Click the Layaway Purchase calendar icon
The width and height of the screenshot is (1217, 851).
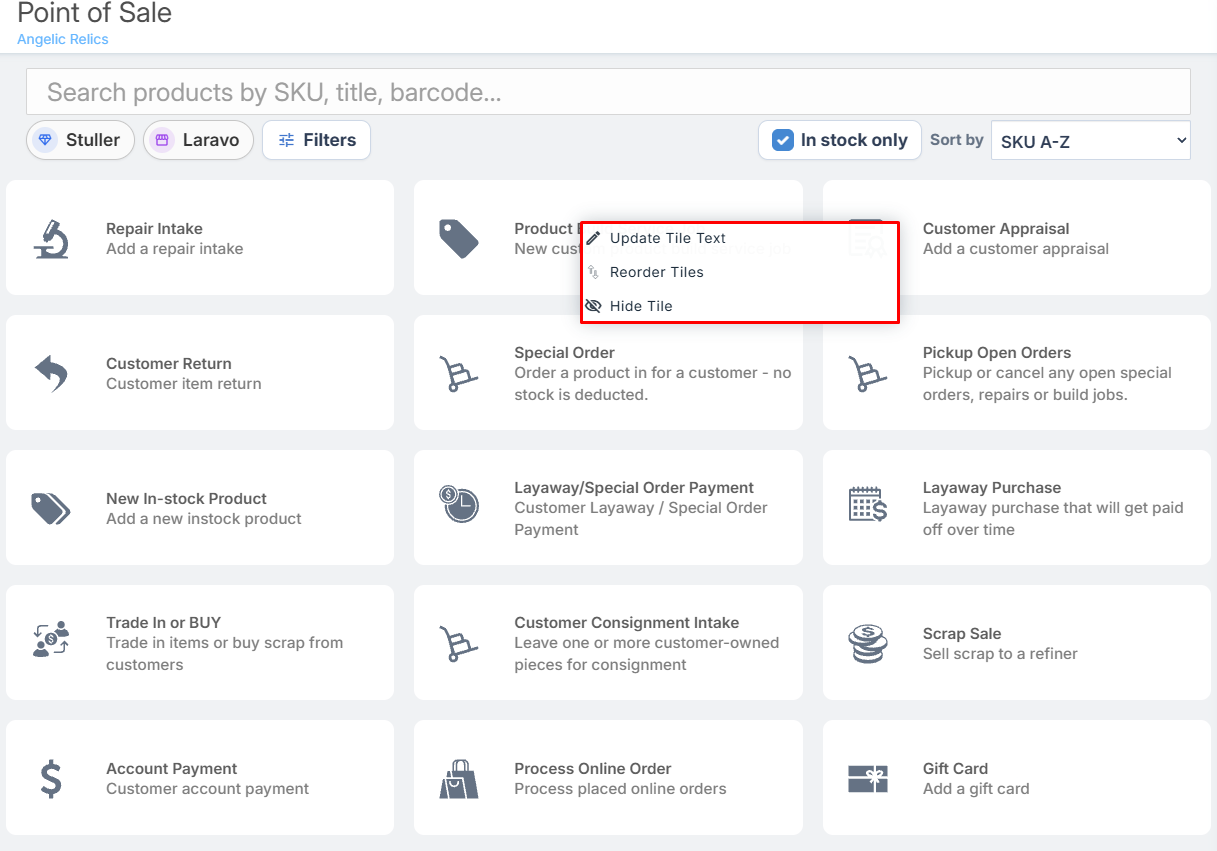pos(867,504)
